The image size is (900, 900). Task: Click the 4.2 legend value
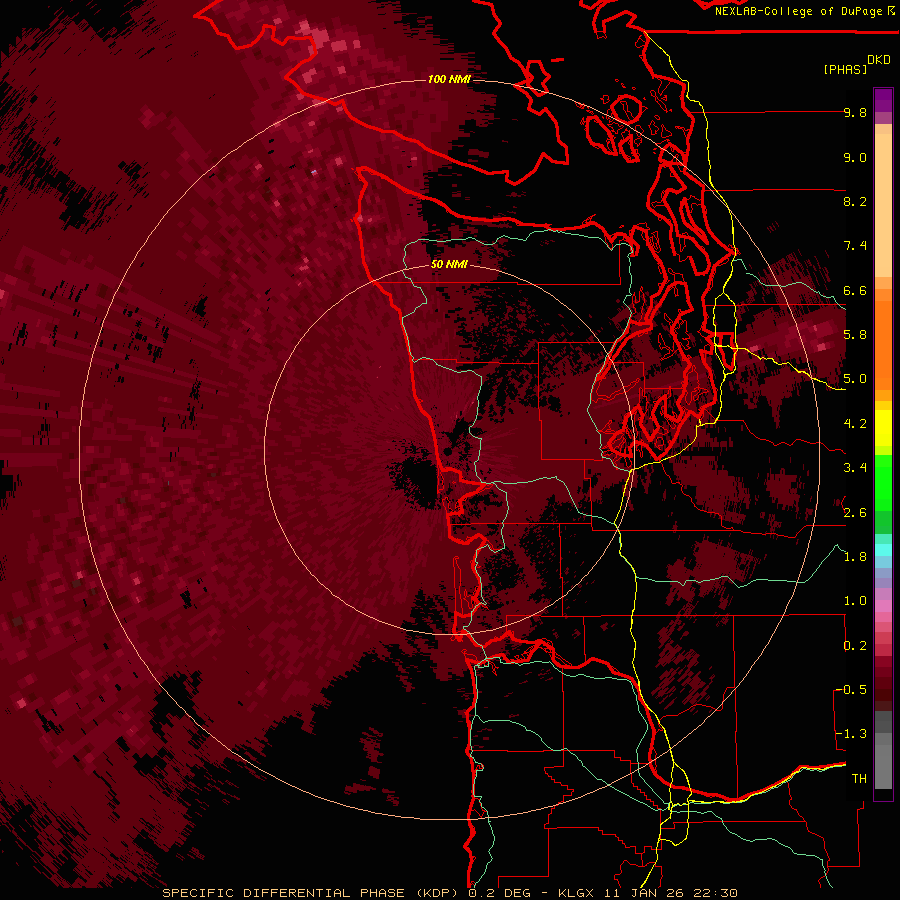point(855,424)
